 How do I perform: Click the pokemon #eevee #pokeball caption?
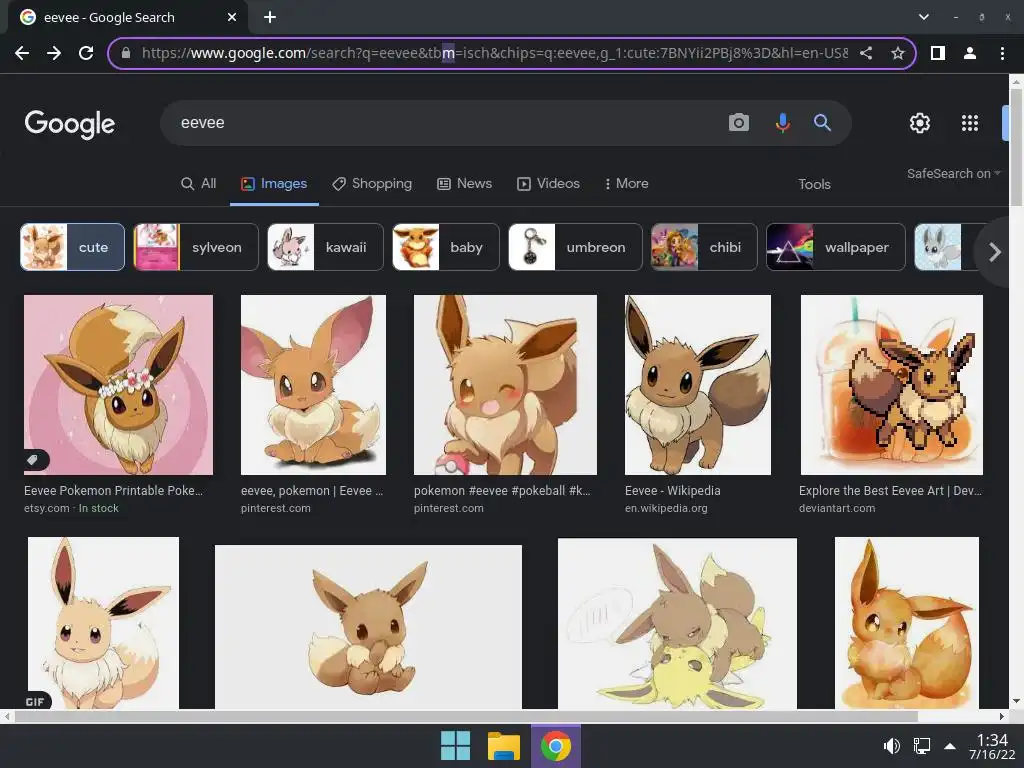coord(502,490)
